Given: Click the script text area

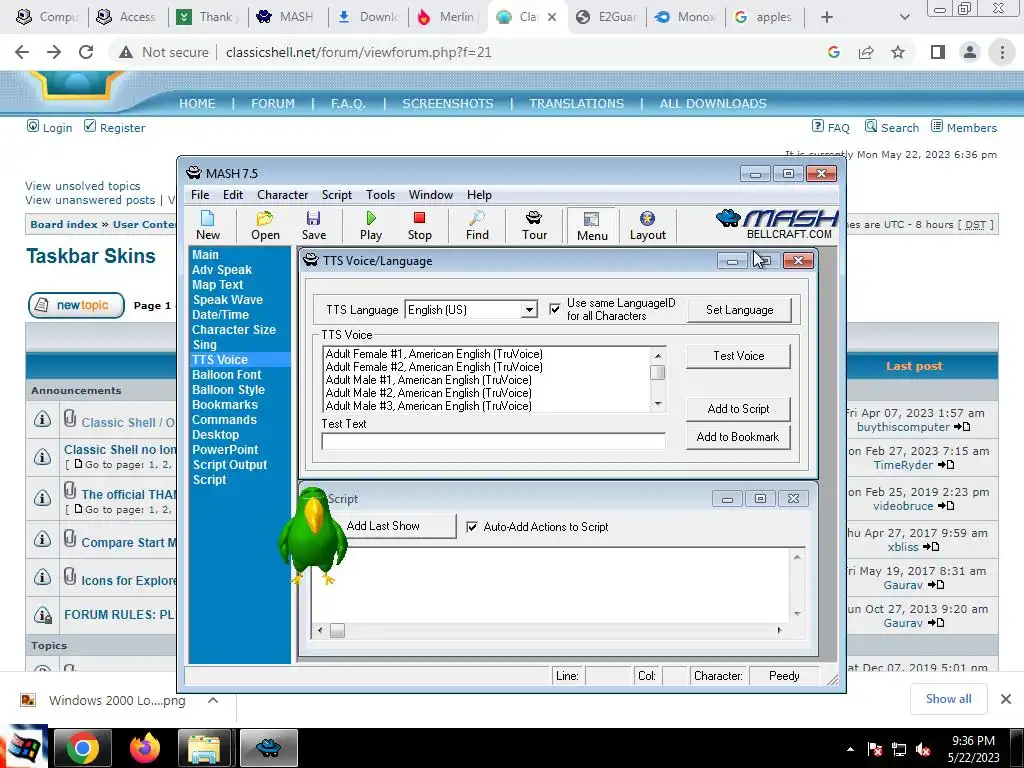Looking at the screenshot, I should point(552,584).
